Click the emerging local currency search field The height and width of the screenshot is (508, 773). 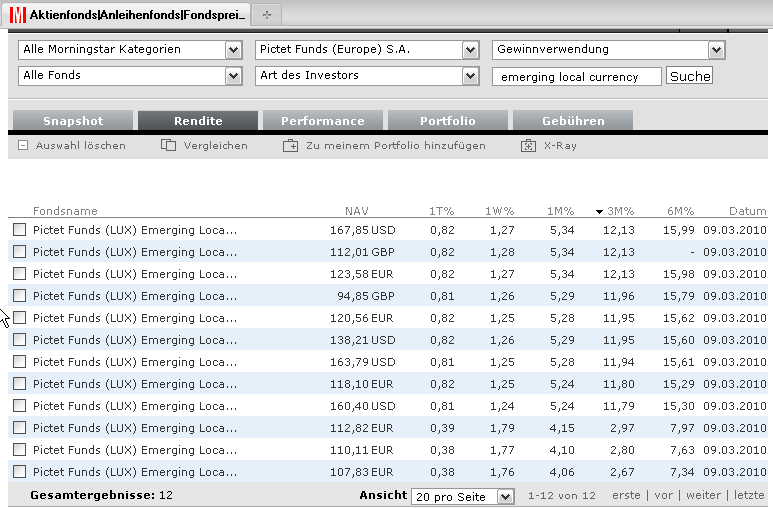577,77
